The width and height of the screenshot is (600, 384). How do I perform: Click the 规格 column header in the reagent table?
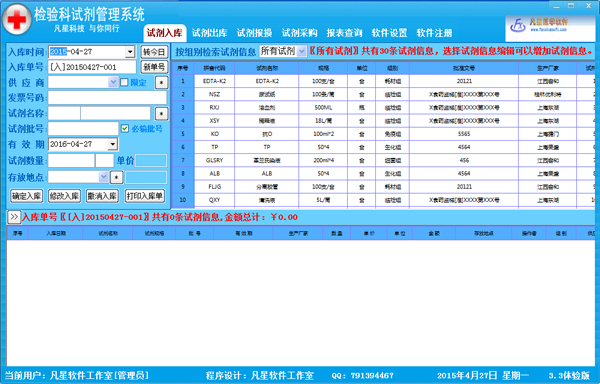pyautogui.click(x=323, y=68)
